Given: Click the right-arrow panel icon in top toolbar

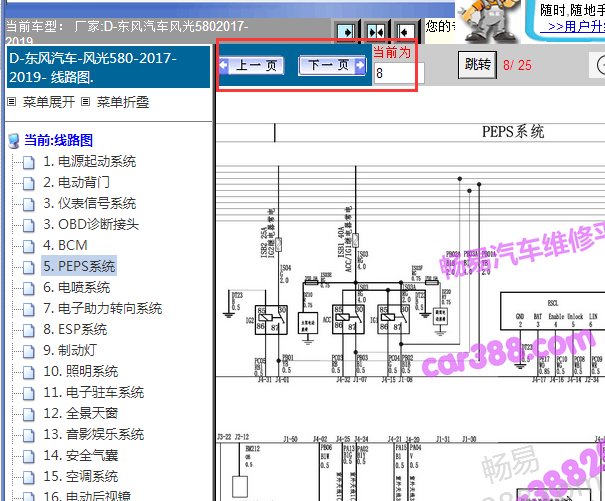Looking at the screenshot, I should click(x=346, y=32).
